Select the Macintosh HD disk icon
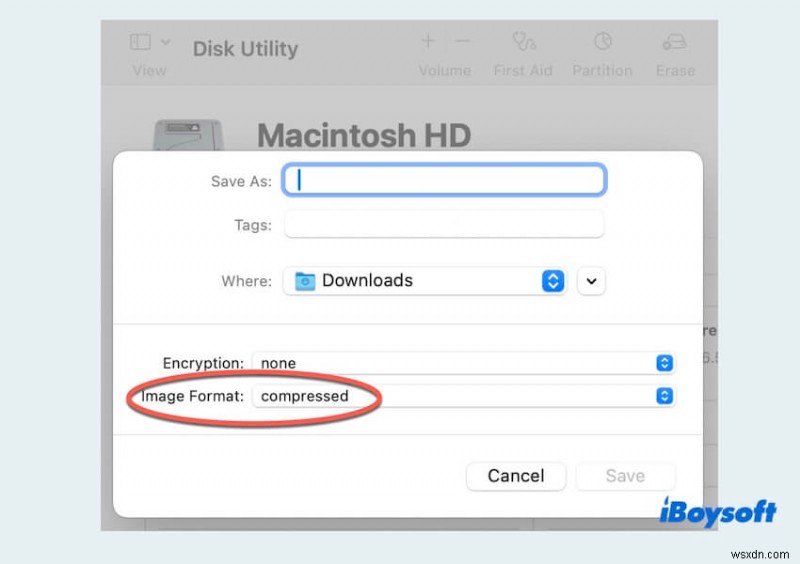Image resolution: width=800 pixels, height=564 pixels. (x=188, y=135)
